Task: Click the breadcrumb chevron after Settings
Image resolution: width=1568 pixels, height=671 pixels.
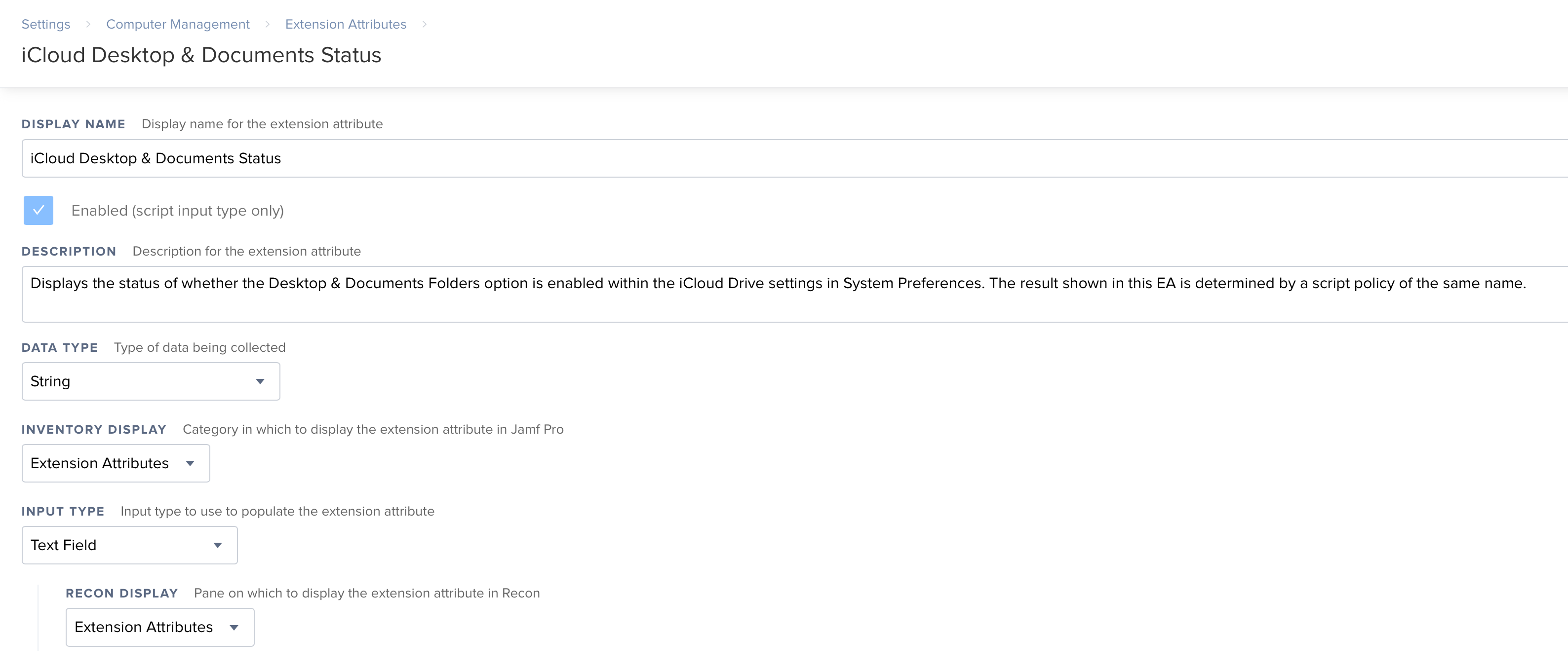Action: (x=88, y=24)
